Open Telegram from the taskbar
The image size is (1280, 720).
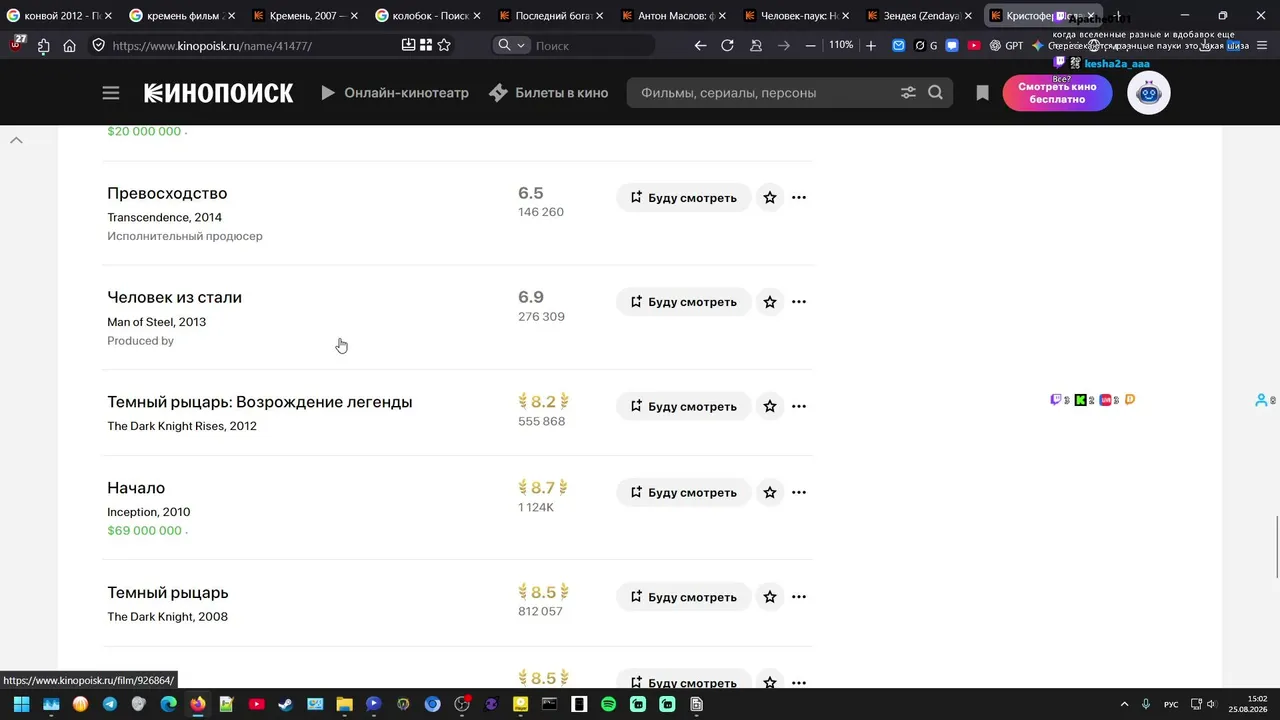[x=109, y=704]
